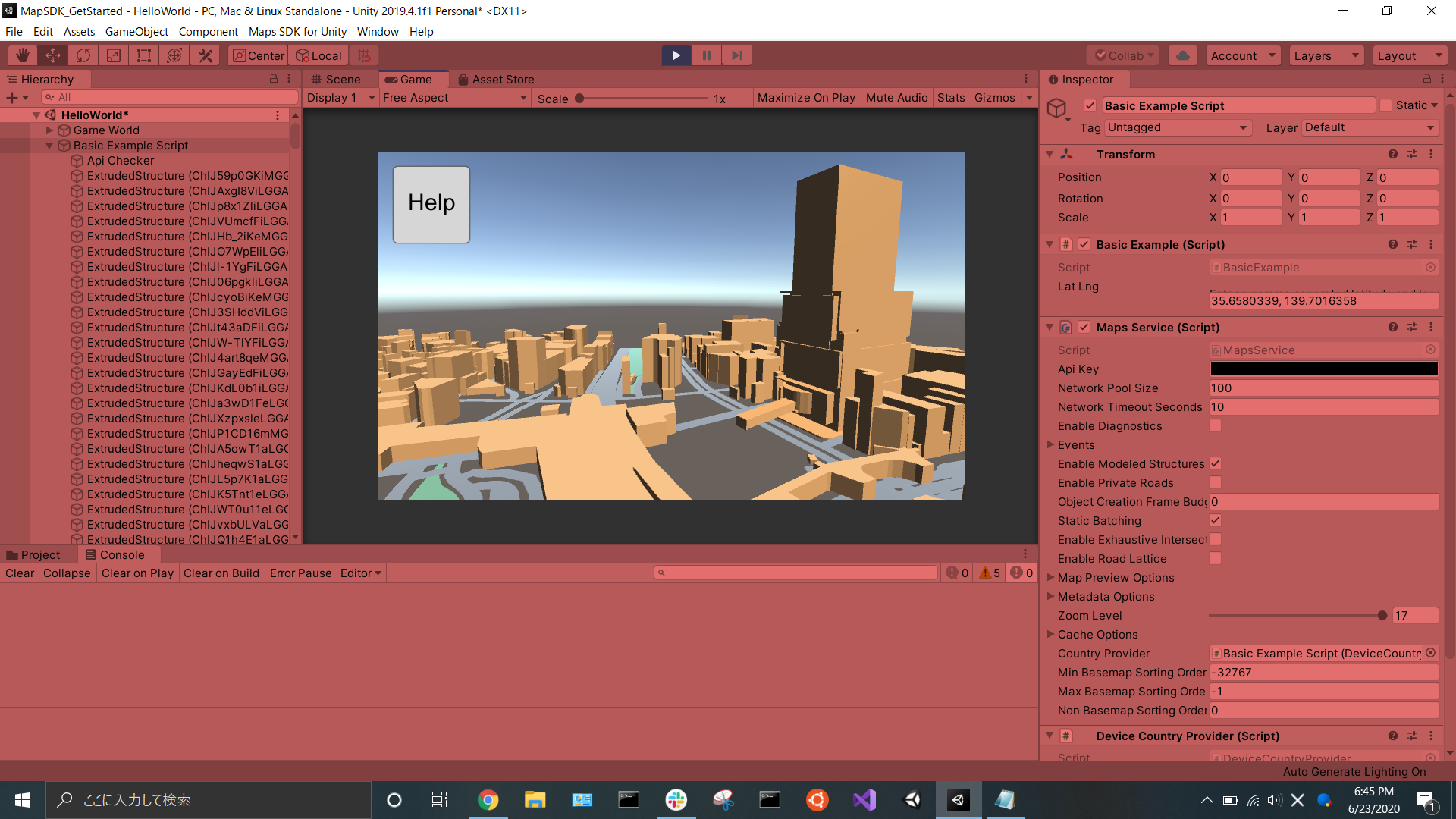Adjust the Zoom Level slider
The image size is (1456, 819).
coord(1382,616)
